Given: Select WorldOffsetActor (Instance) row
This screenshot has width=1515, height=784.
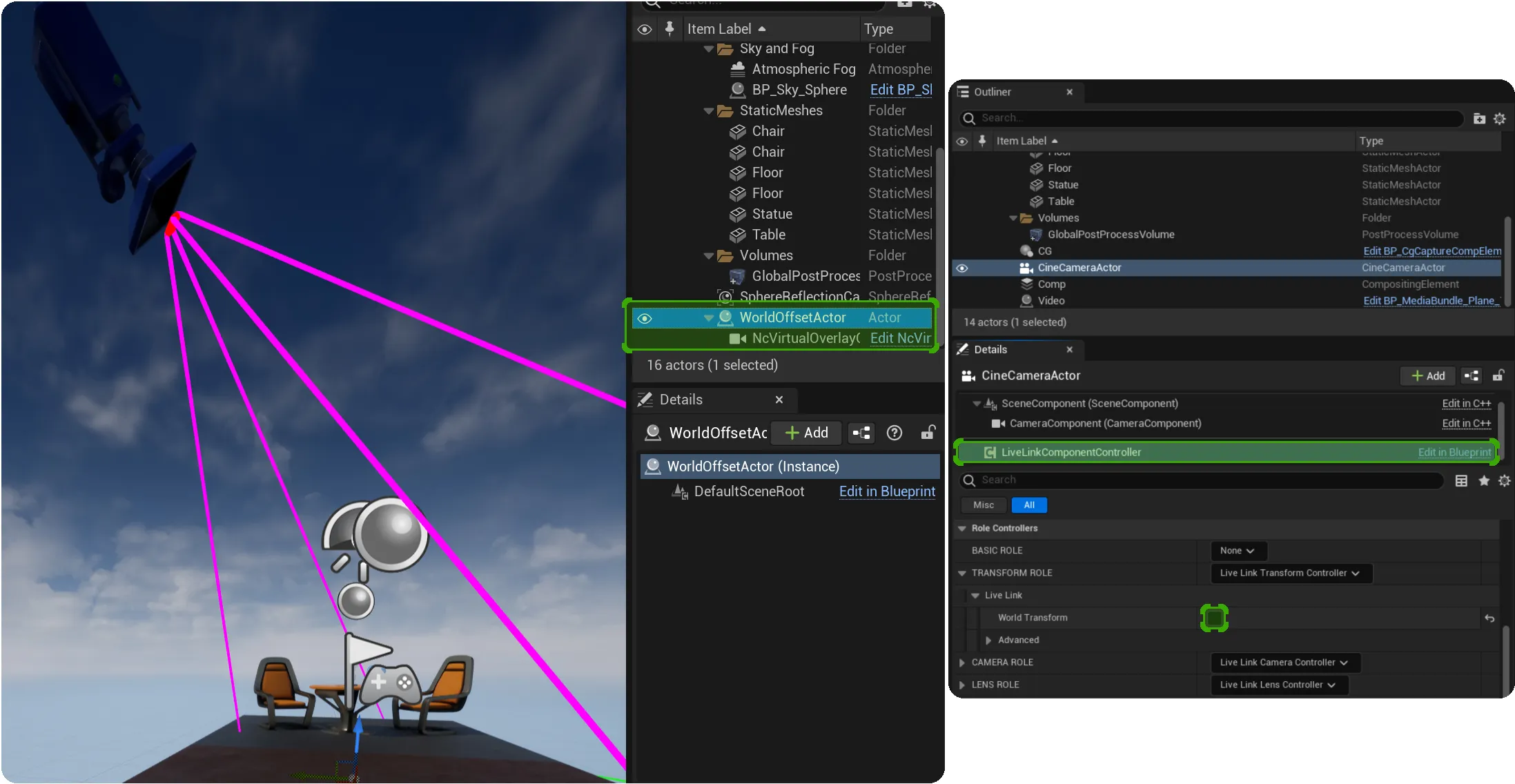Looking at the screenshot, I should tap(790, 467).
